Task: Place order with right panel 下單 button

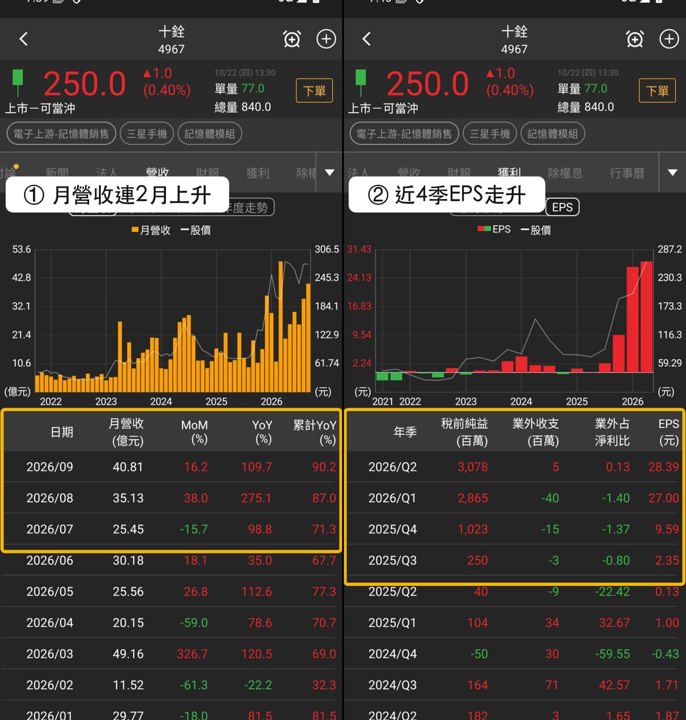Action: click(658, 90)
